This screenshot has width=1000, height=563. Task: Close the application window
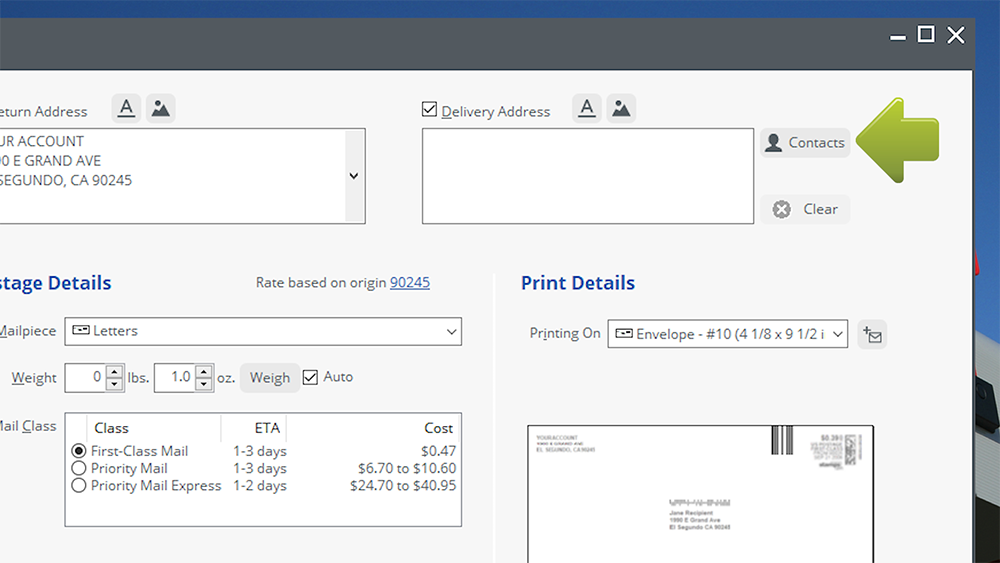pos(956,34)
